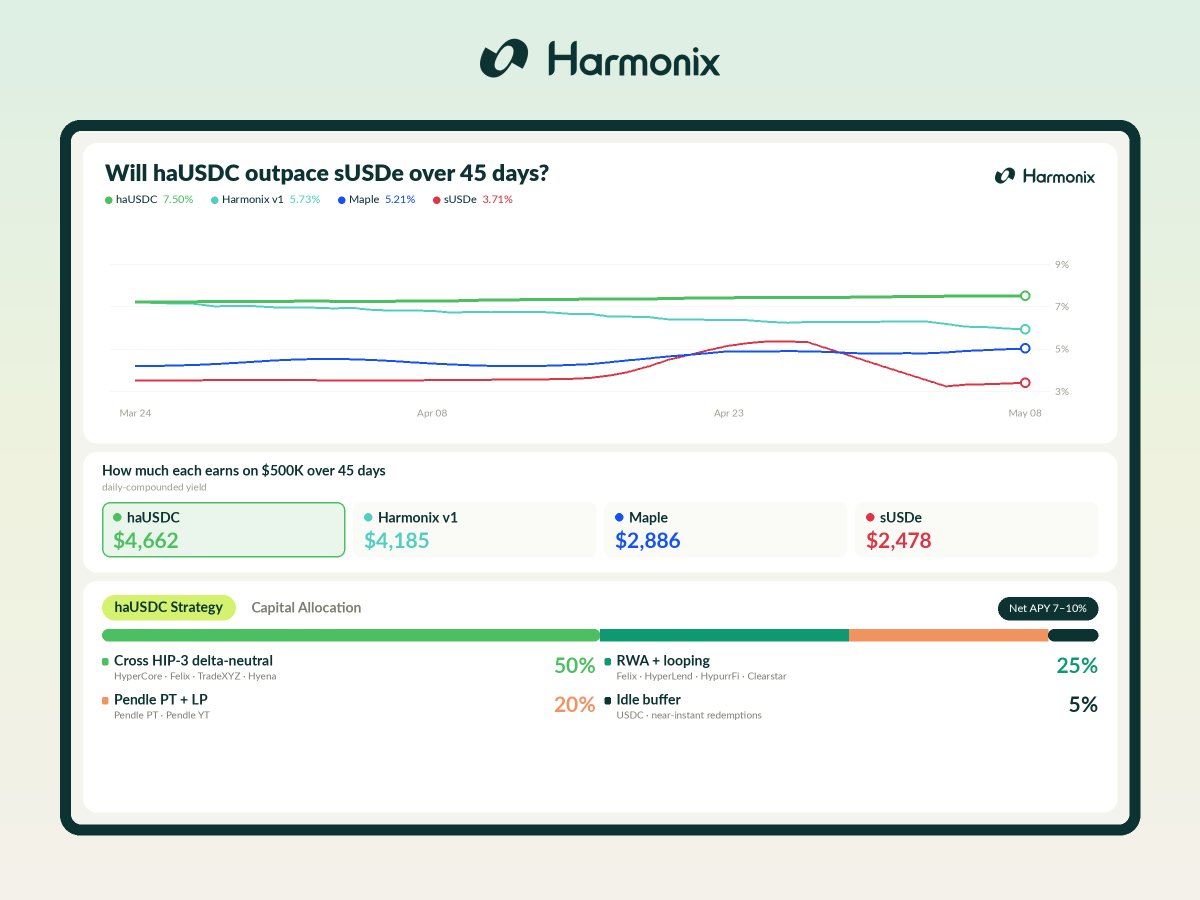Click the 'How much each earns on $500K' heading
Screen dimensions: 1200x900
244,470
